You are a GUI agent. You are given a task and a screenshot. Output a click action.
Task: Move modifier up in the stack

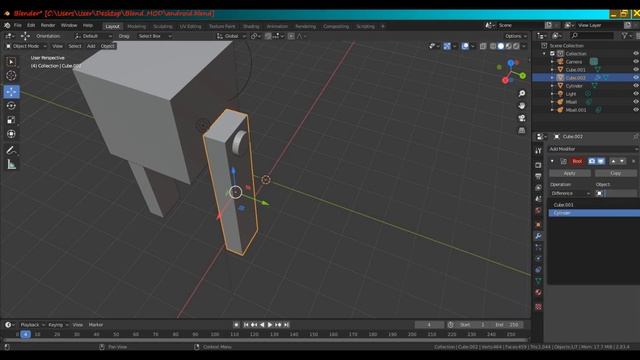click(613, 161)
